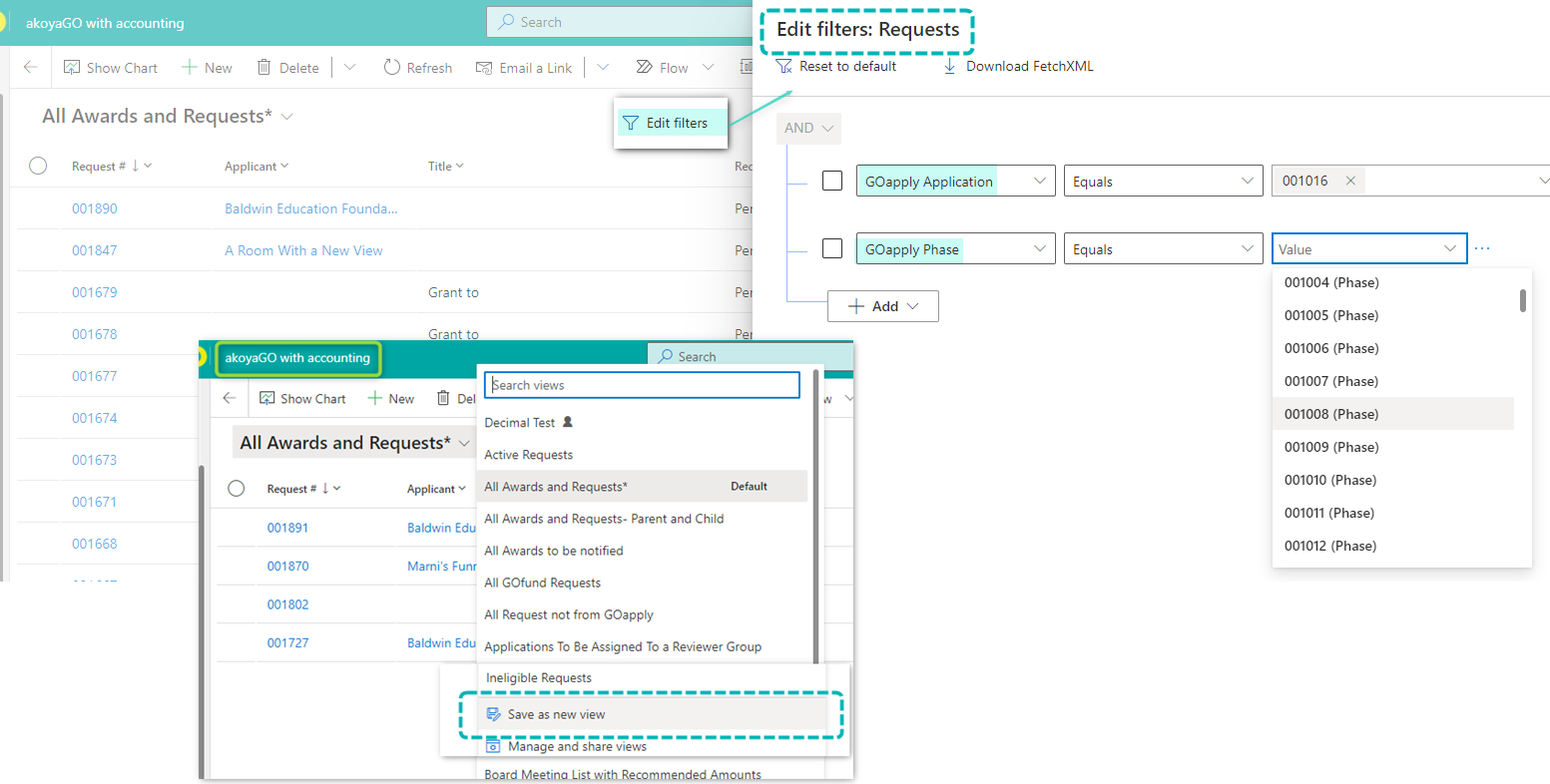Open Equals operator for GOapply Application

[x=1163, y=181]
